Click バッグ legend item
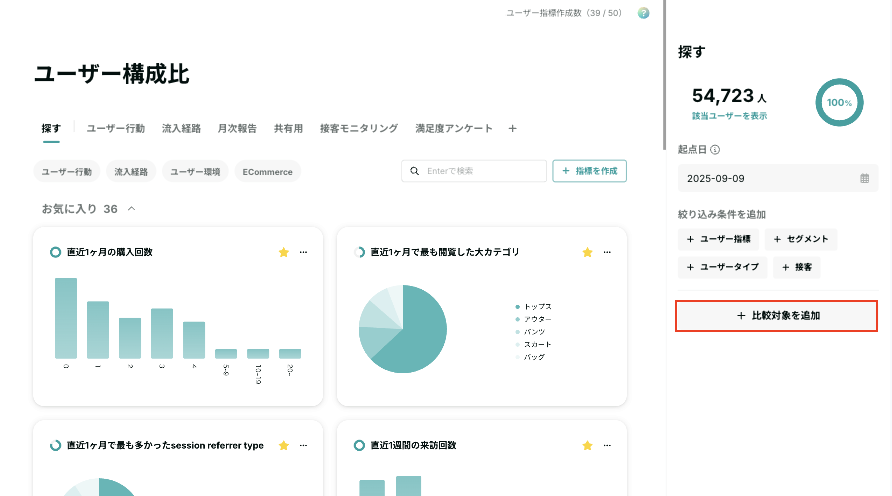Viewport: 892px width, 496px height. [530, 357]
